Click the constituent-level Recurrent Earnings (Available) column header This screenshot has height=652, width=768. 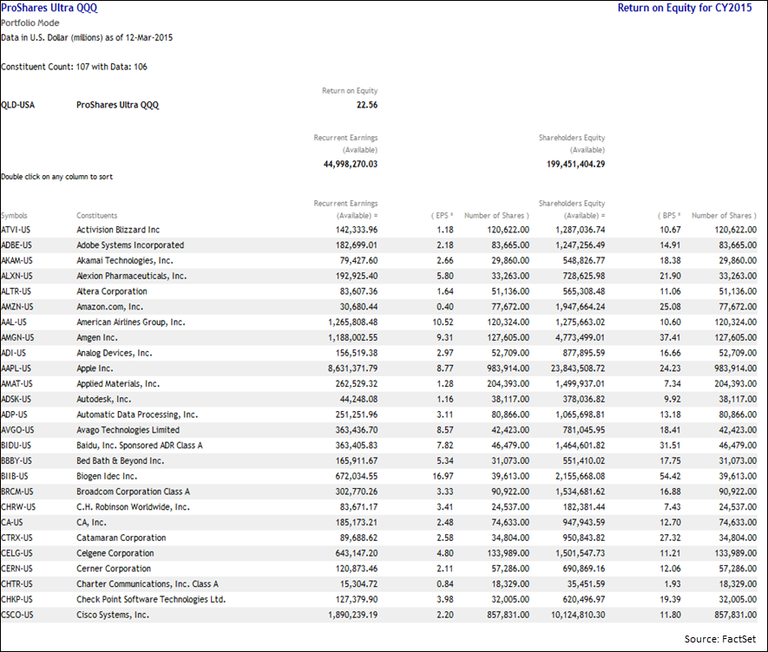(x=346, y=209)
